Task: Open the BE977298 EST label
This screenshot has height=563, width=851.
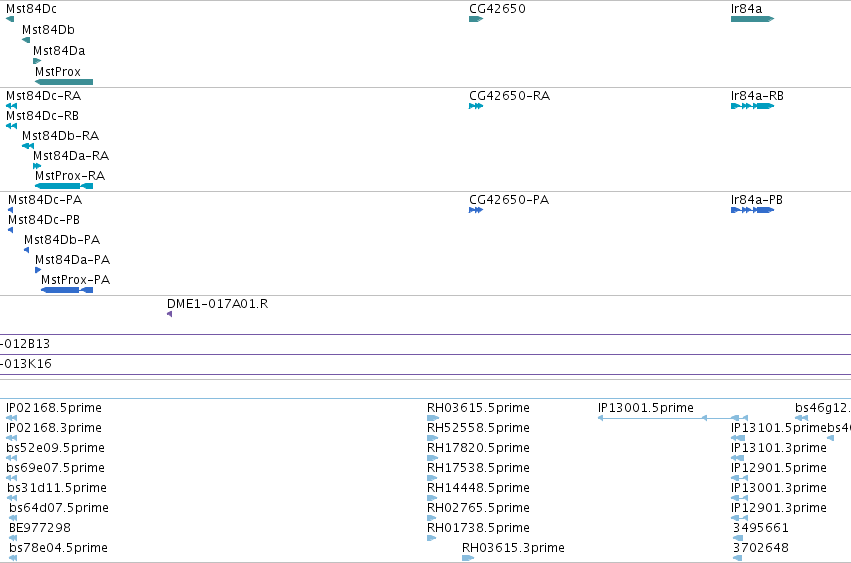Action: click(x=40, y=528)
